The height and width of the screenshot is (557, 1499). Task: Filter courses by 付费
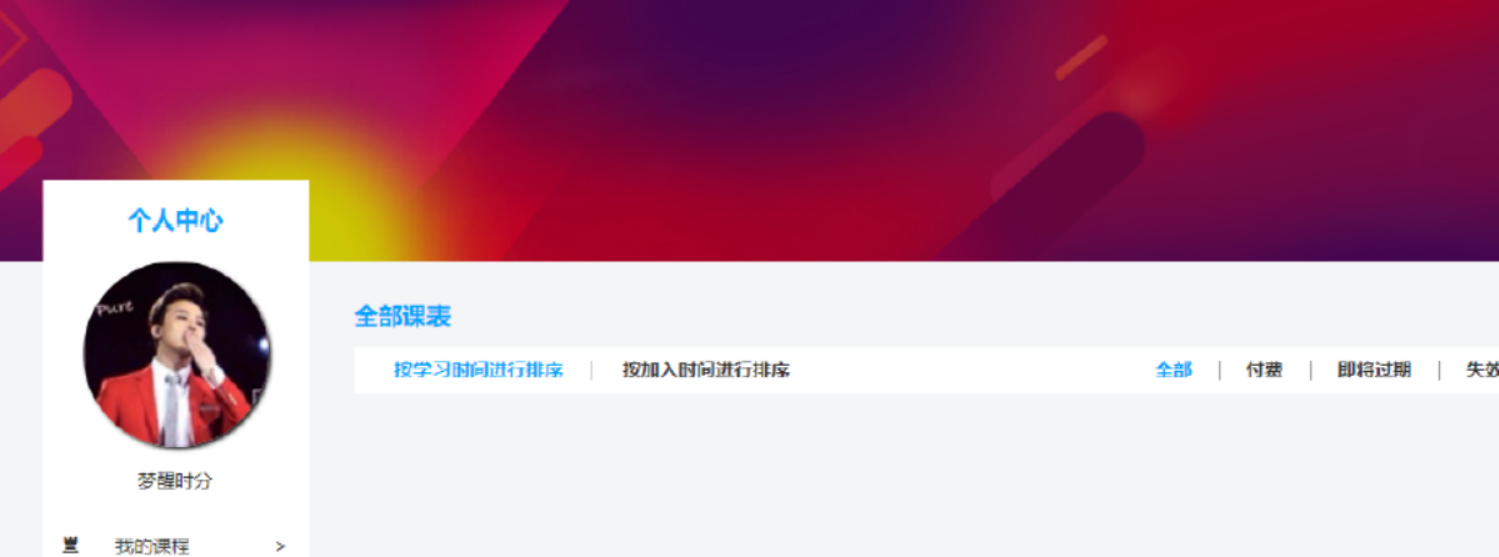(1264, 370)
